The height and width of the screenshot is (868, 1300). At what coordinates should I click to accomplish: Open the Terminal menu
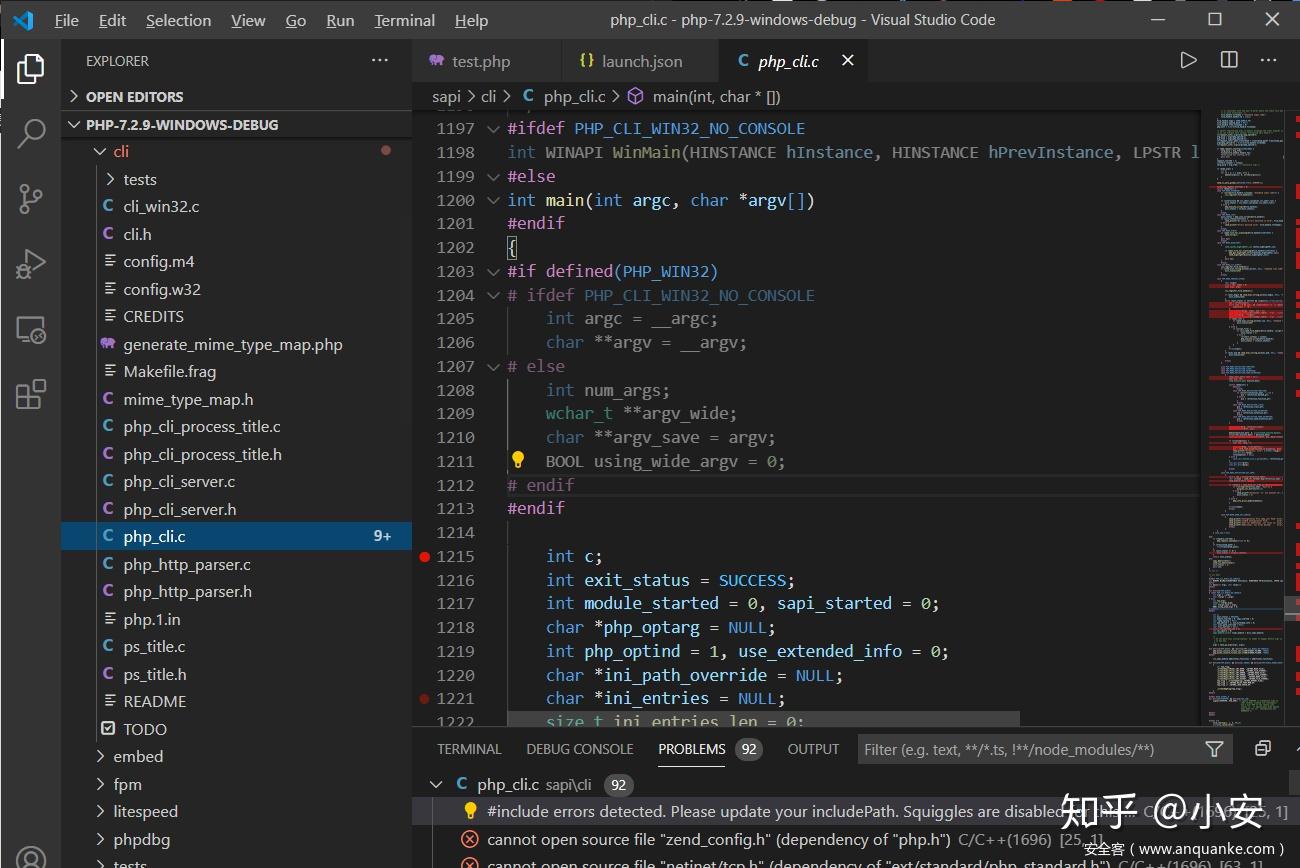tap(404, 20)
